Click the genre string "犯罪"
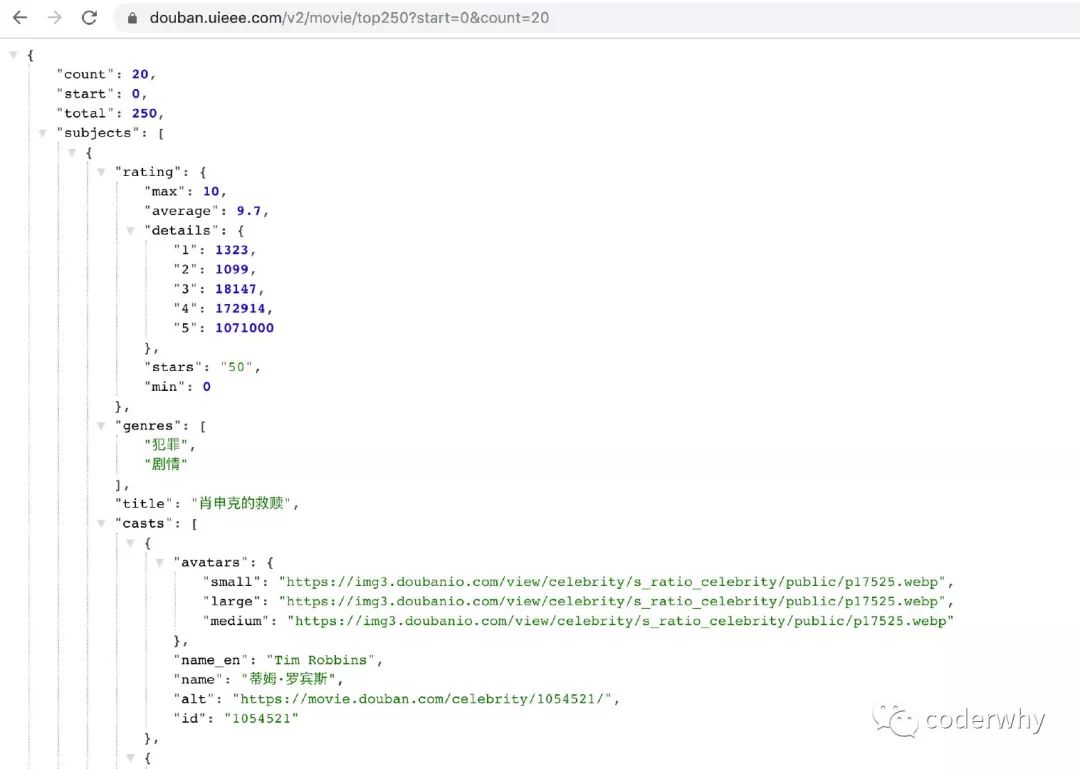This screenshot has height=769, width=1080. [x=165, y=445]
